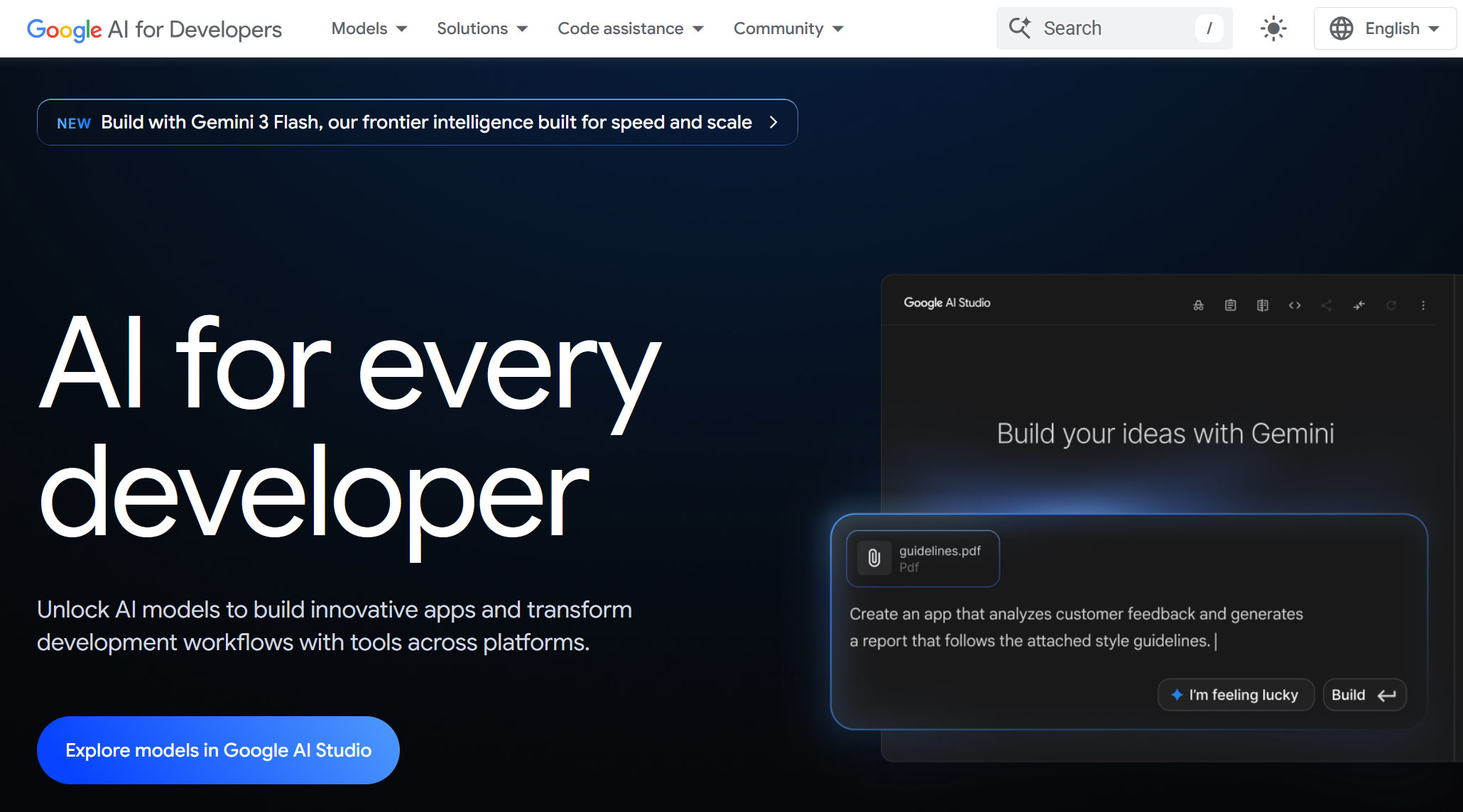Viewport: 1463px width, 812px height.
Task: Click the compare side-by-side icon in AI Studio
Action: tap(1262, 305)
